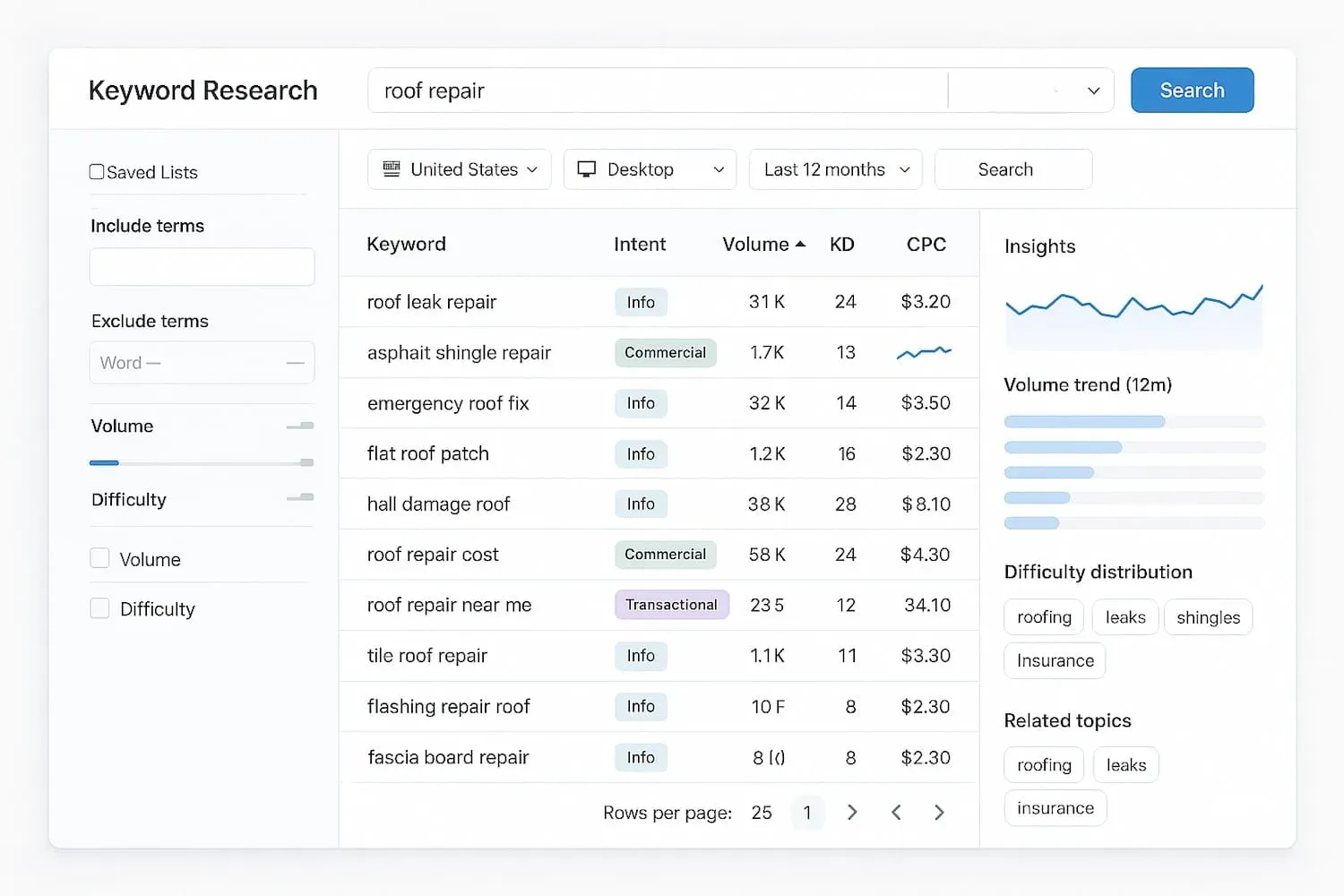This screenshot has width=1344, height=896.
Task: Click the monitor icon beside Desktop filter
Action: click(587, 168)
